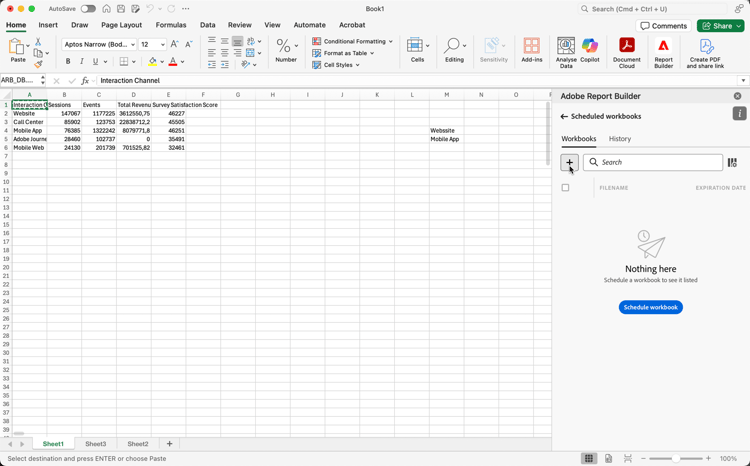Screen dimensions: 750x466
Task: Increase indent in the ribbon
Action: (x=224, y=64)
